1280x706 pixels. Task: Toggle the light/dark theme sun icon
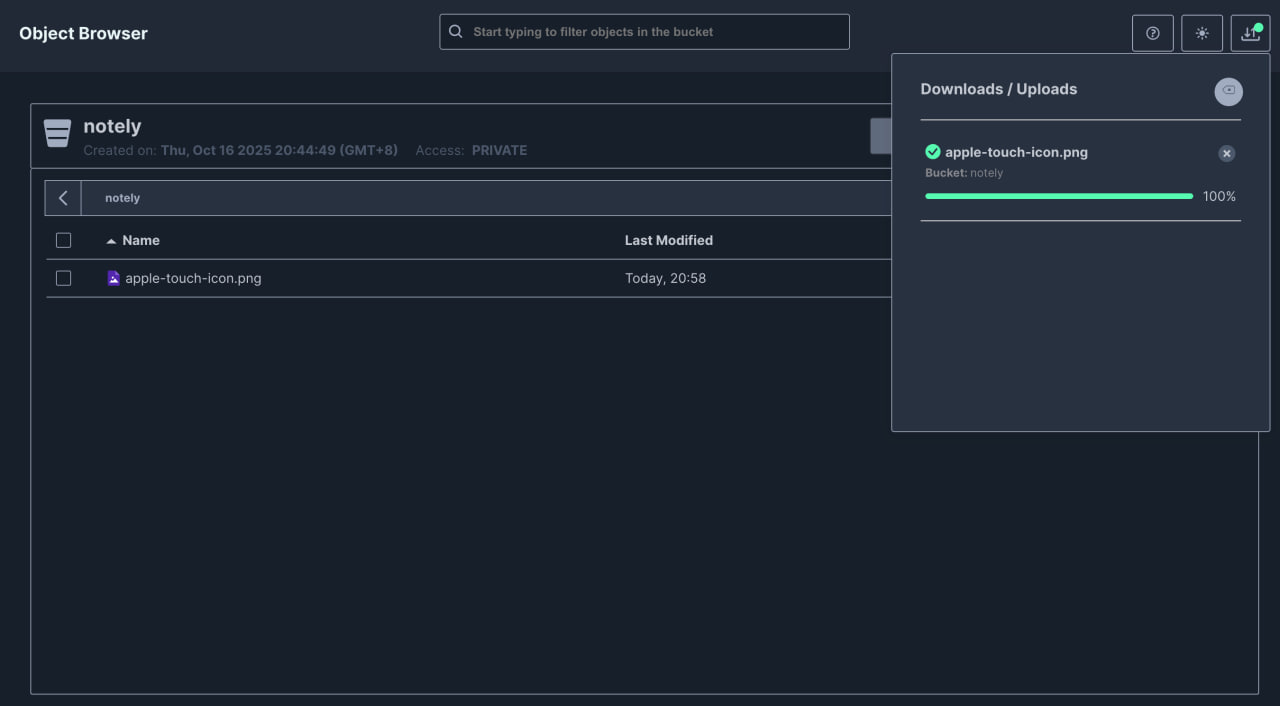pyautogui.click(x=1201, y=33)
